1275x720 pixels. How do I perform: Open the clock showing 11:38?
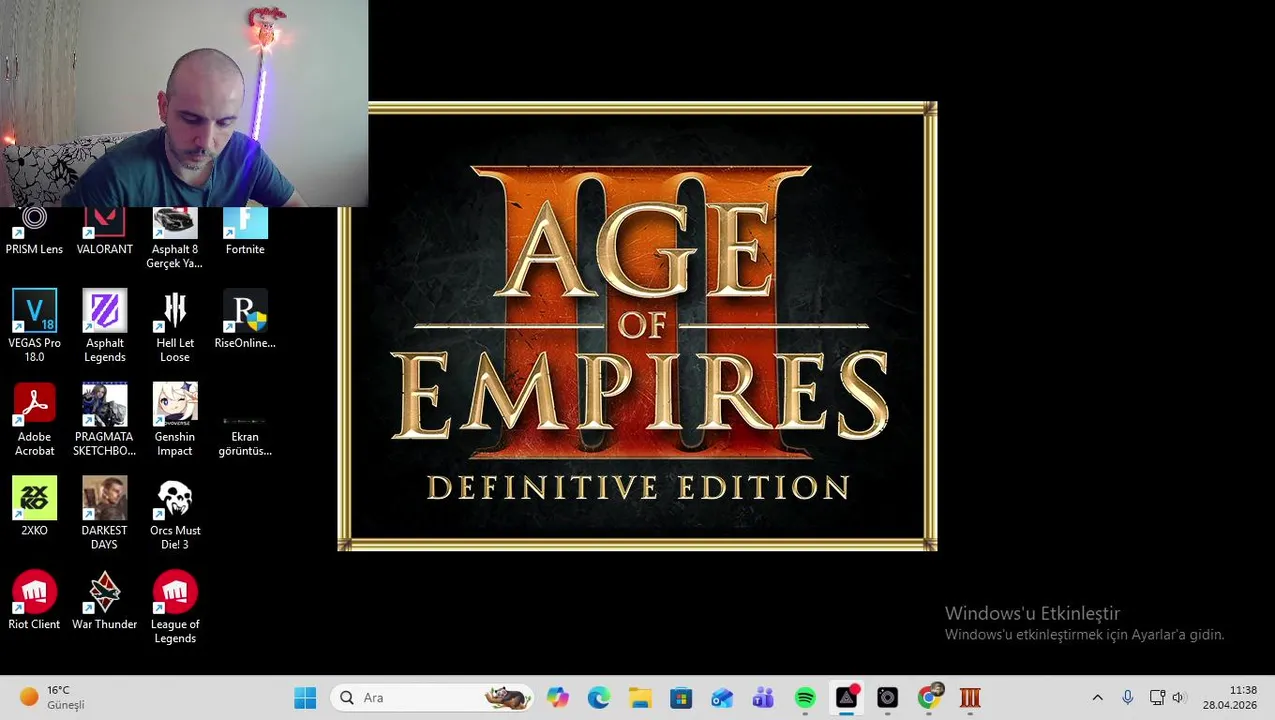pos(1230,698)
